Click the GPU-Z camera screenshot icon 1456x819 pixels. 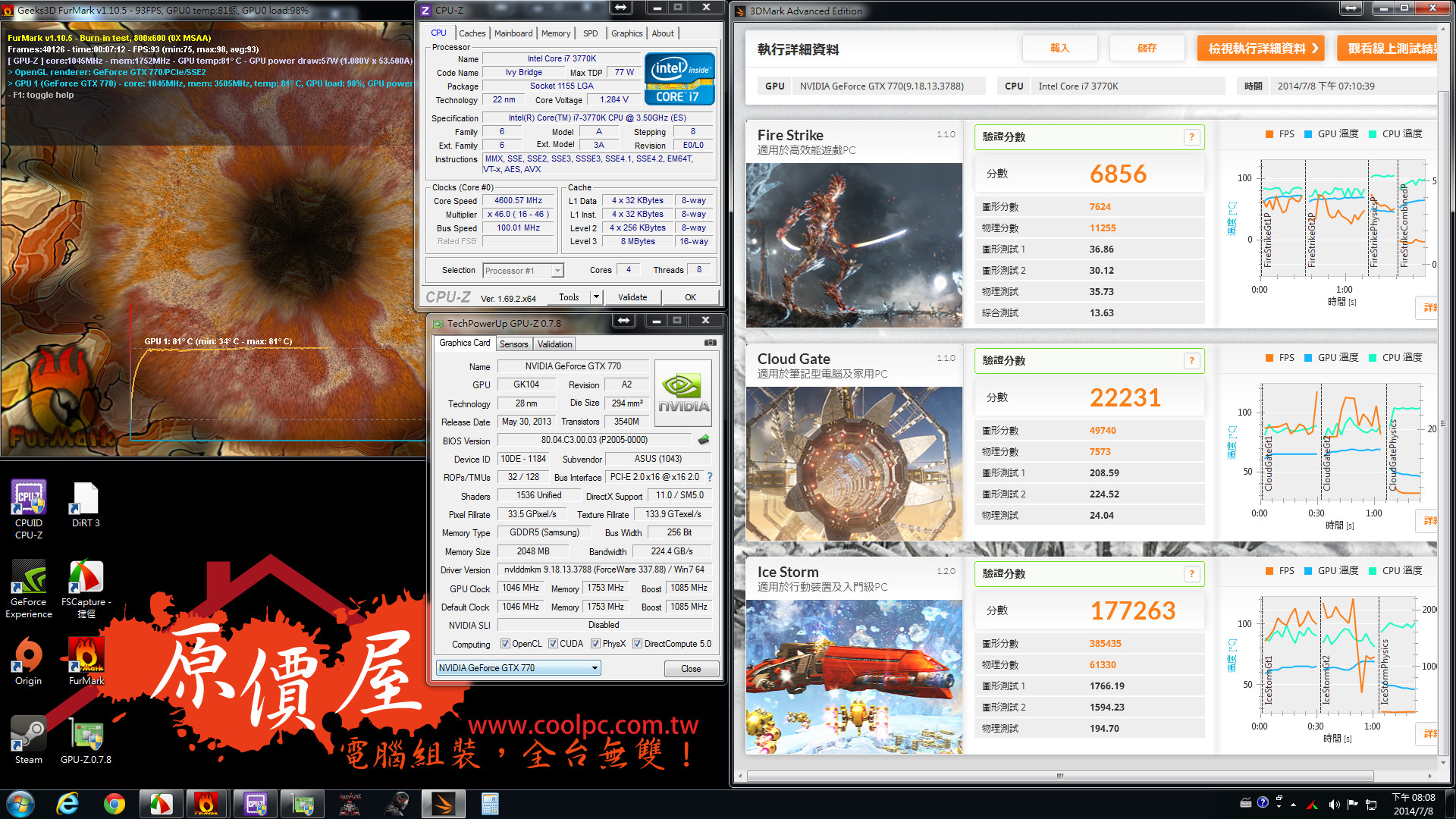[710, 343]
